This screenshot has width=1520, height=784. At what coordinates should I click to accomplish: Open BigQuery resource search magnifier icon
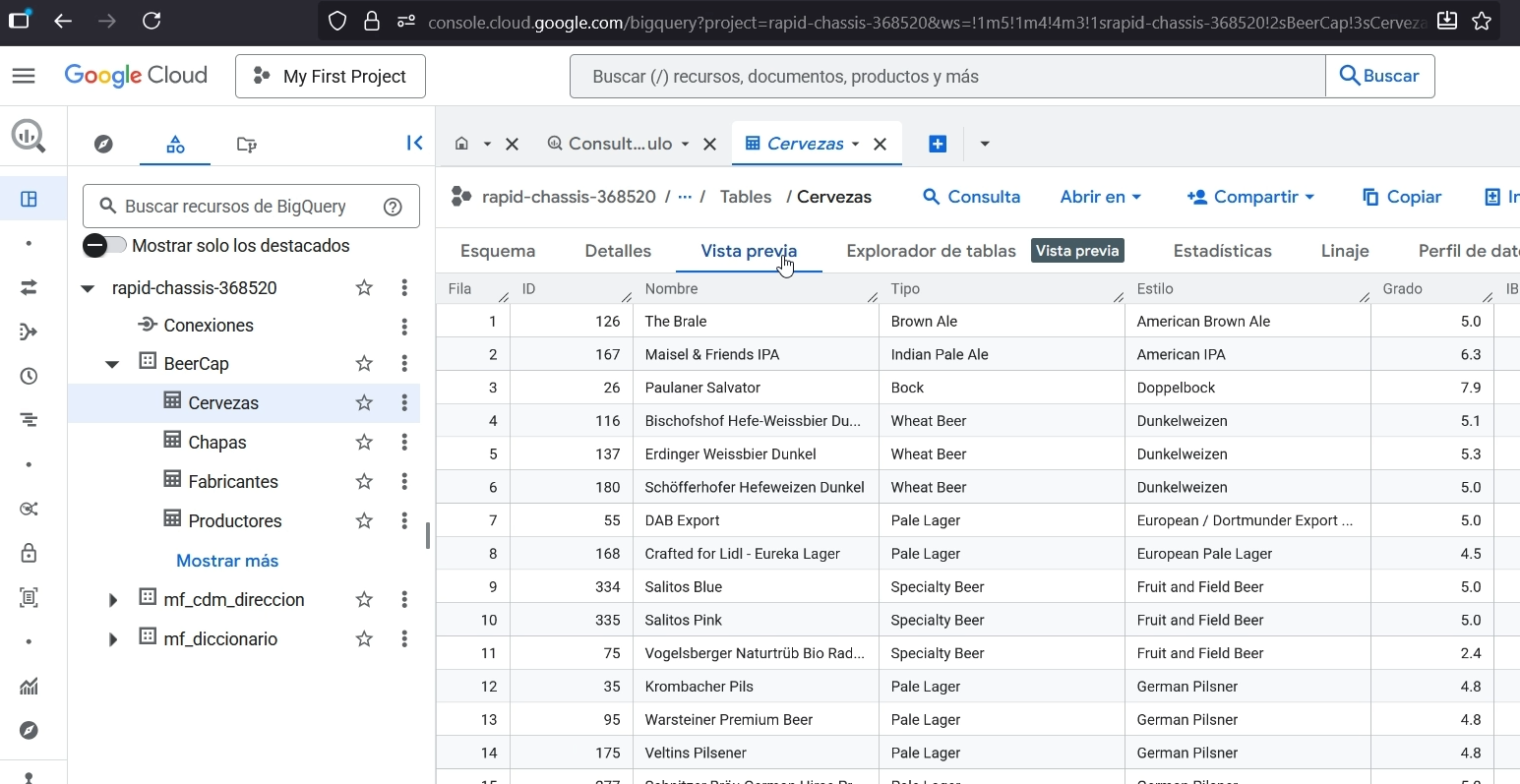(x=29, y=136)
